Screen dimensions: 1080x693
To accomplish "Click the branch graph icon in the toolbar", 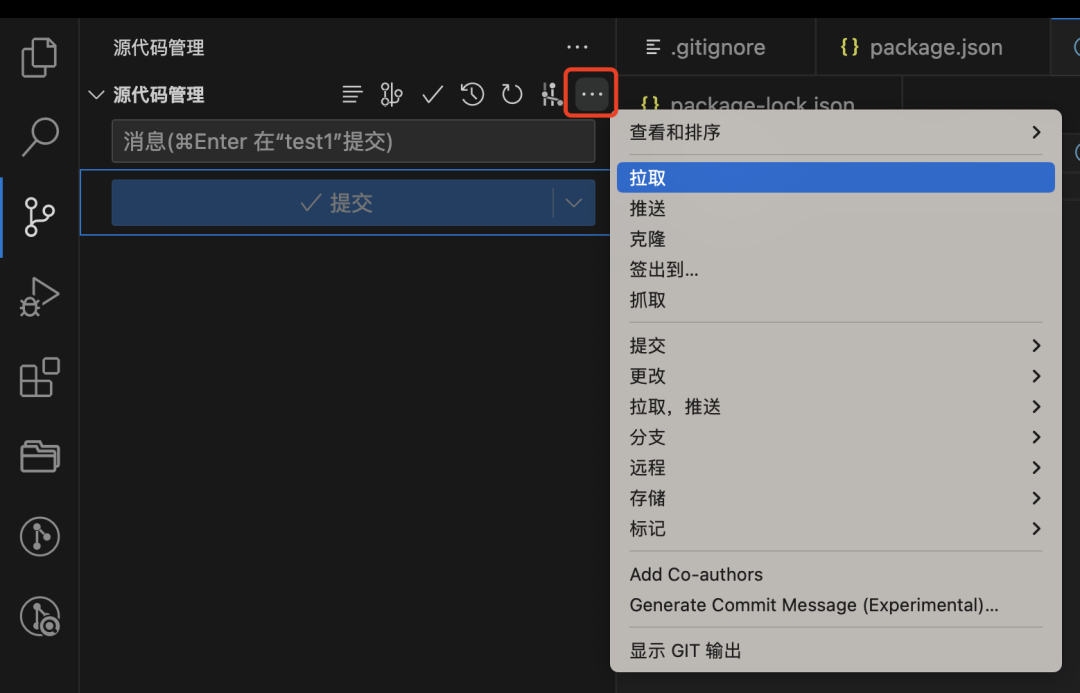I will point(391,94).
